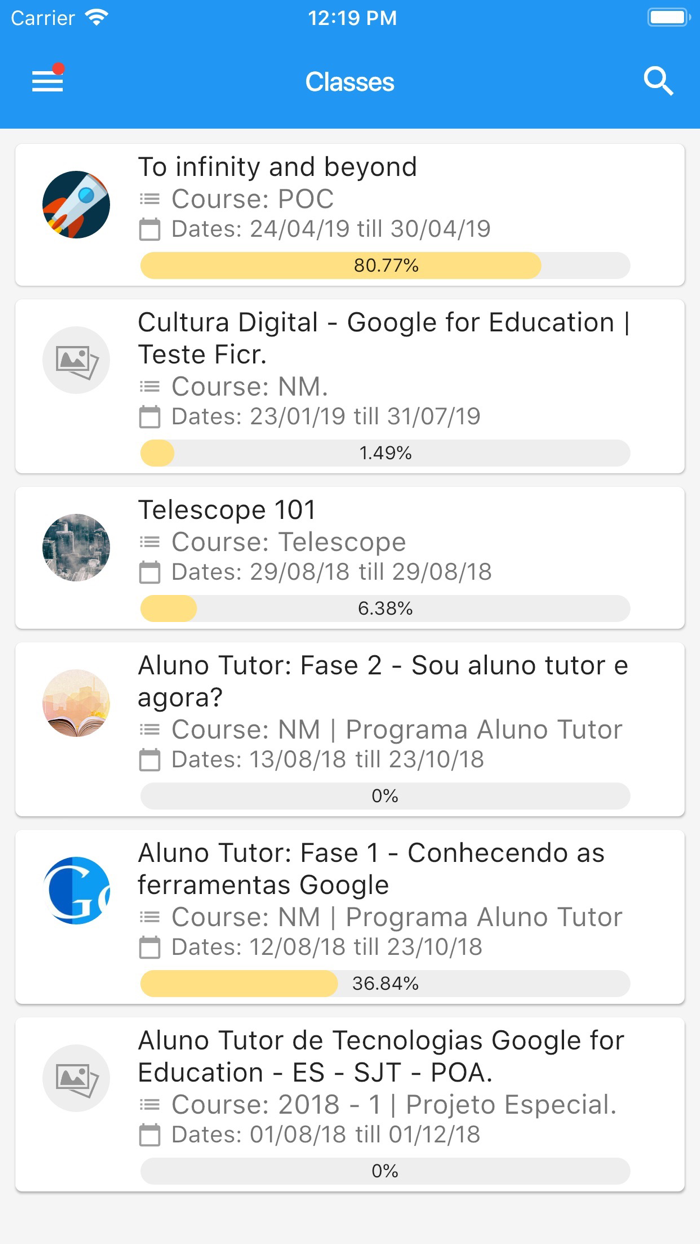Click the calendar icon on 'To infinity and beyond'

point(151,229)
